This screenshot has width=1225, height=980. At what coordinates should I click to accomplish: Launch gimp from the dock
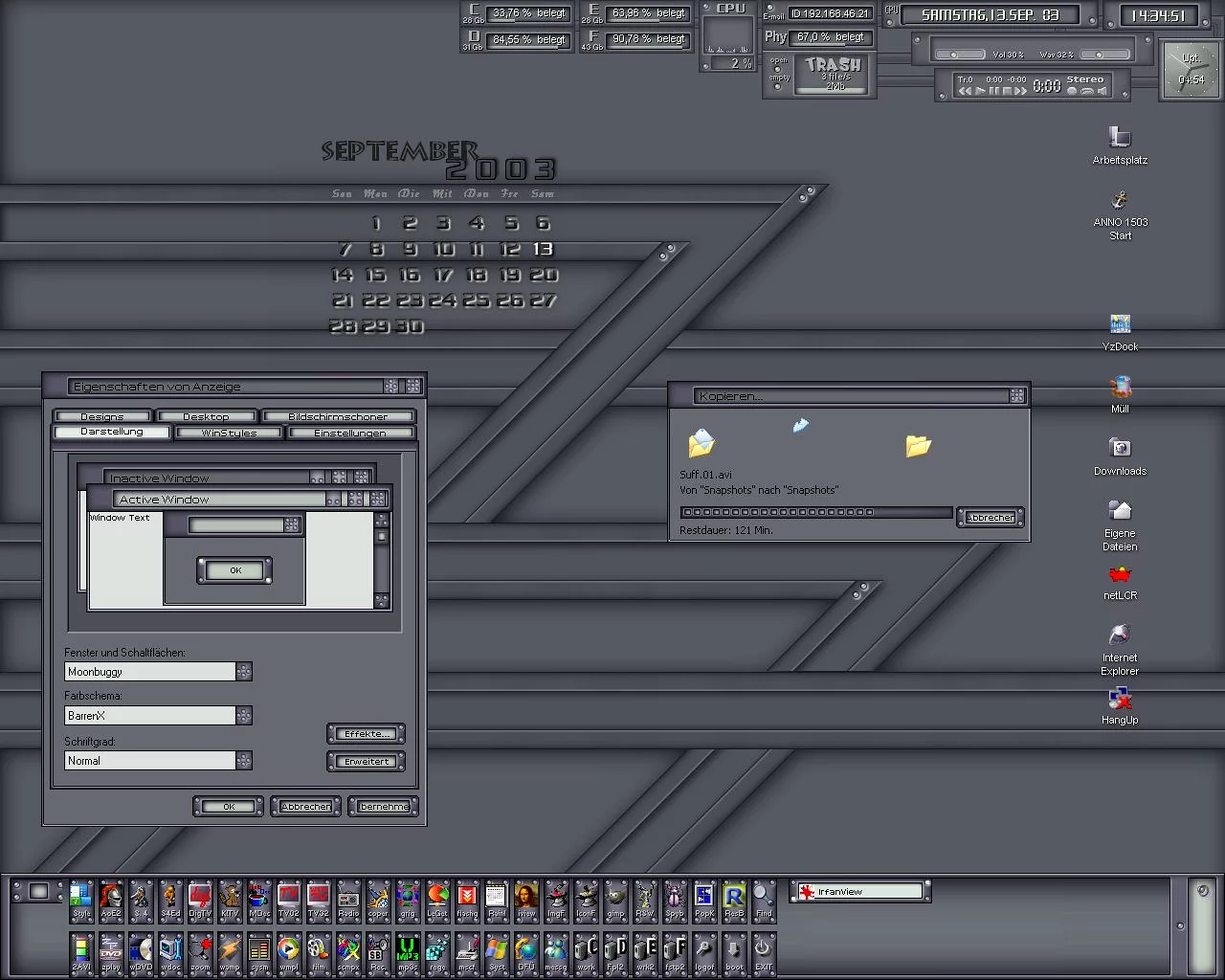point(615,897)
